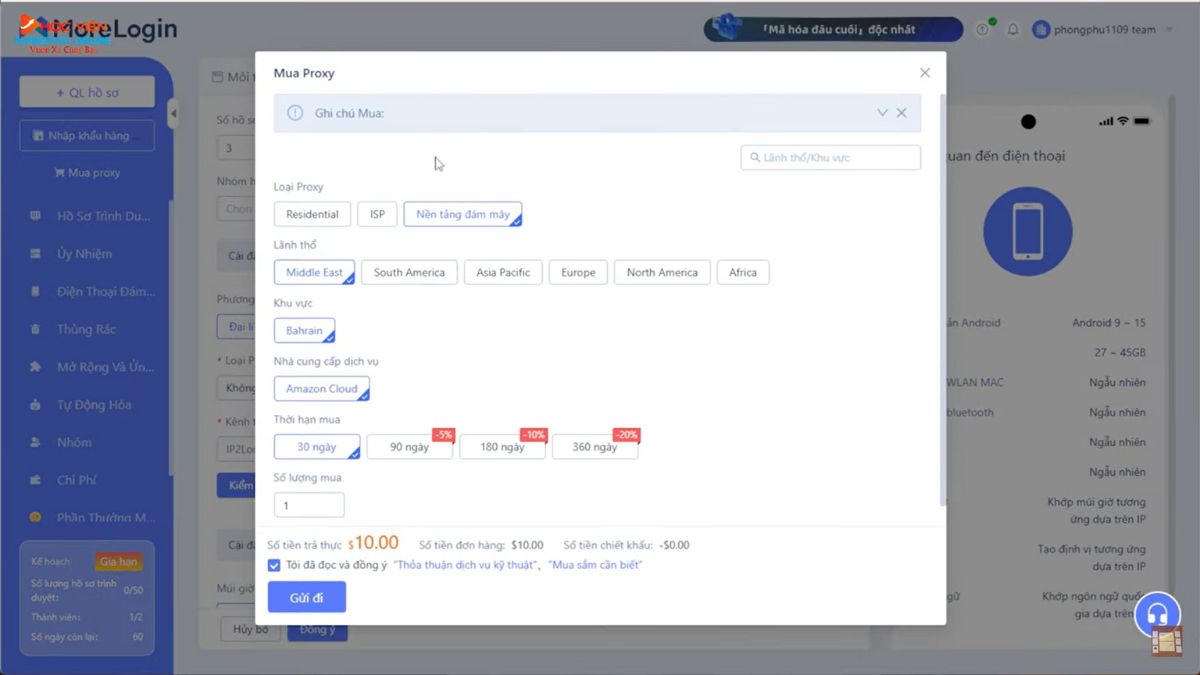
Task: Collapse the left sidebar arrow
Action: (172, 114)
